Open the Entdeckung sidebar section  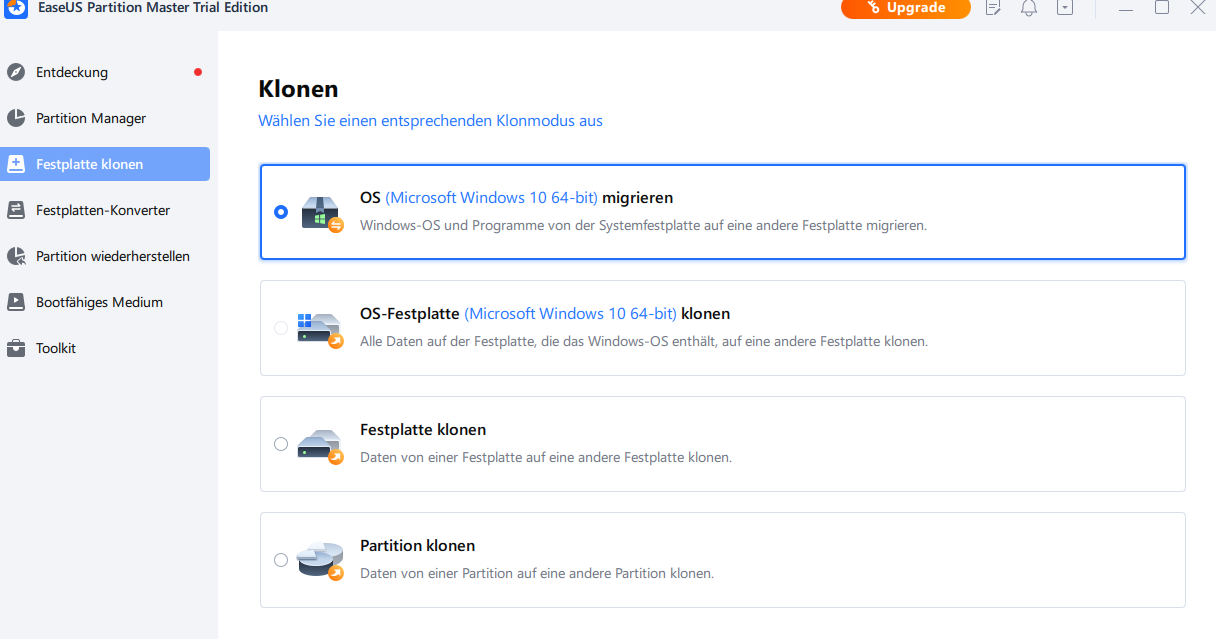(105, 72)
